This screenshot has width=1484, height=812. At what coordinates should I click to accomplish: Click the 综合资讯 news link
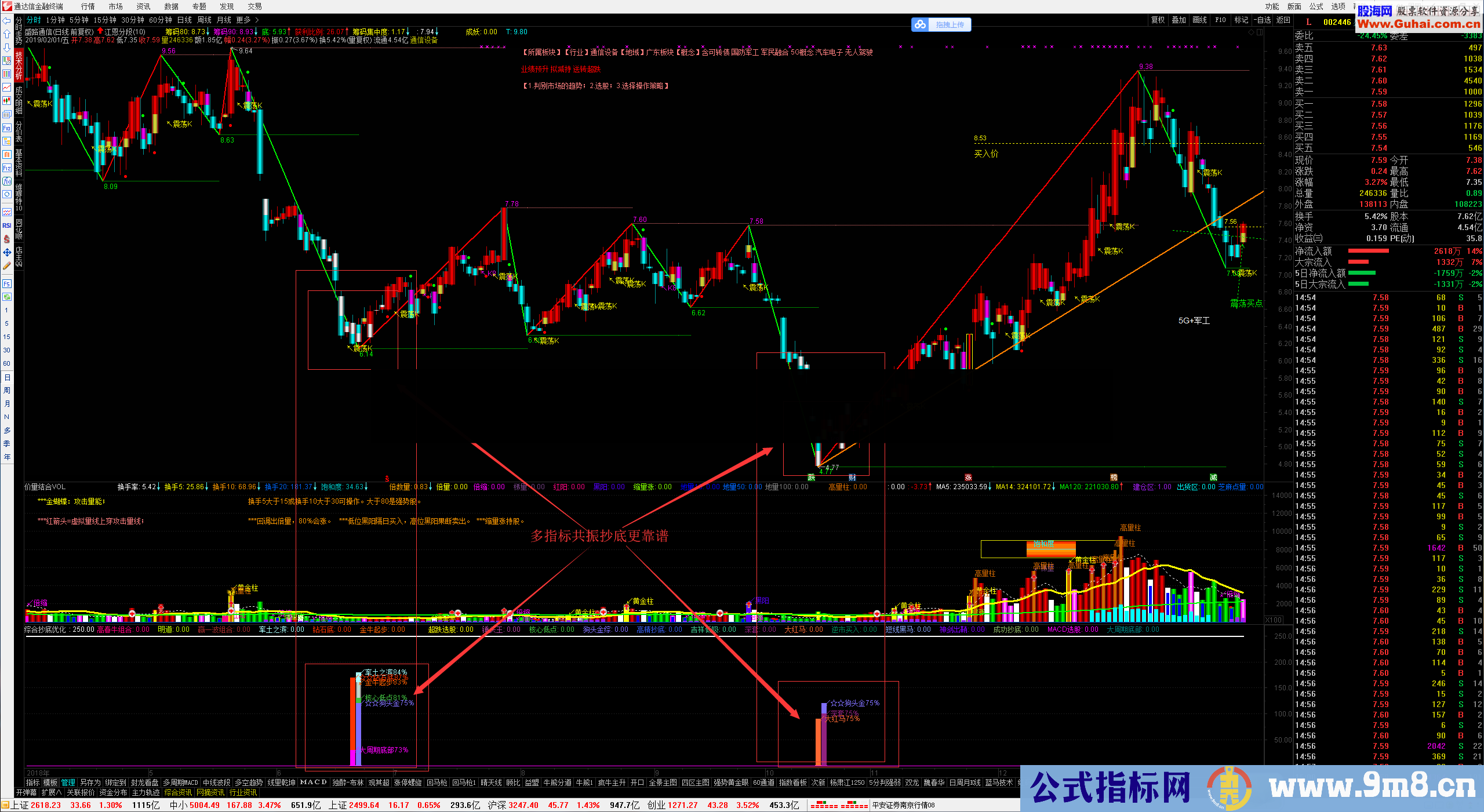[x=178, y=793]
